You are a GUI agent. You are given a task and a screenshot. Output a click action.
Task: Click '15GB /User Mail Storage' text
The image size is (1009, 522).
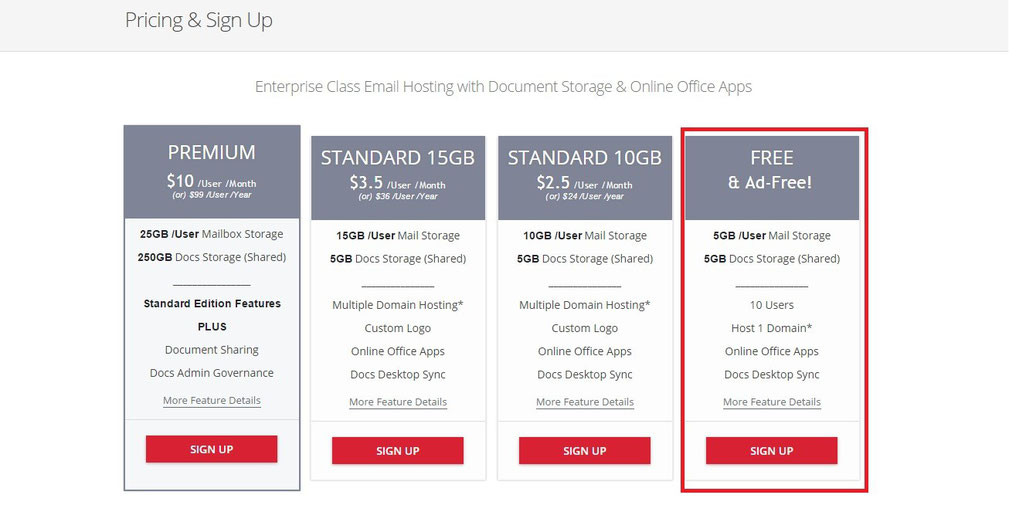tap(398, 236)
